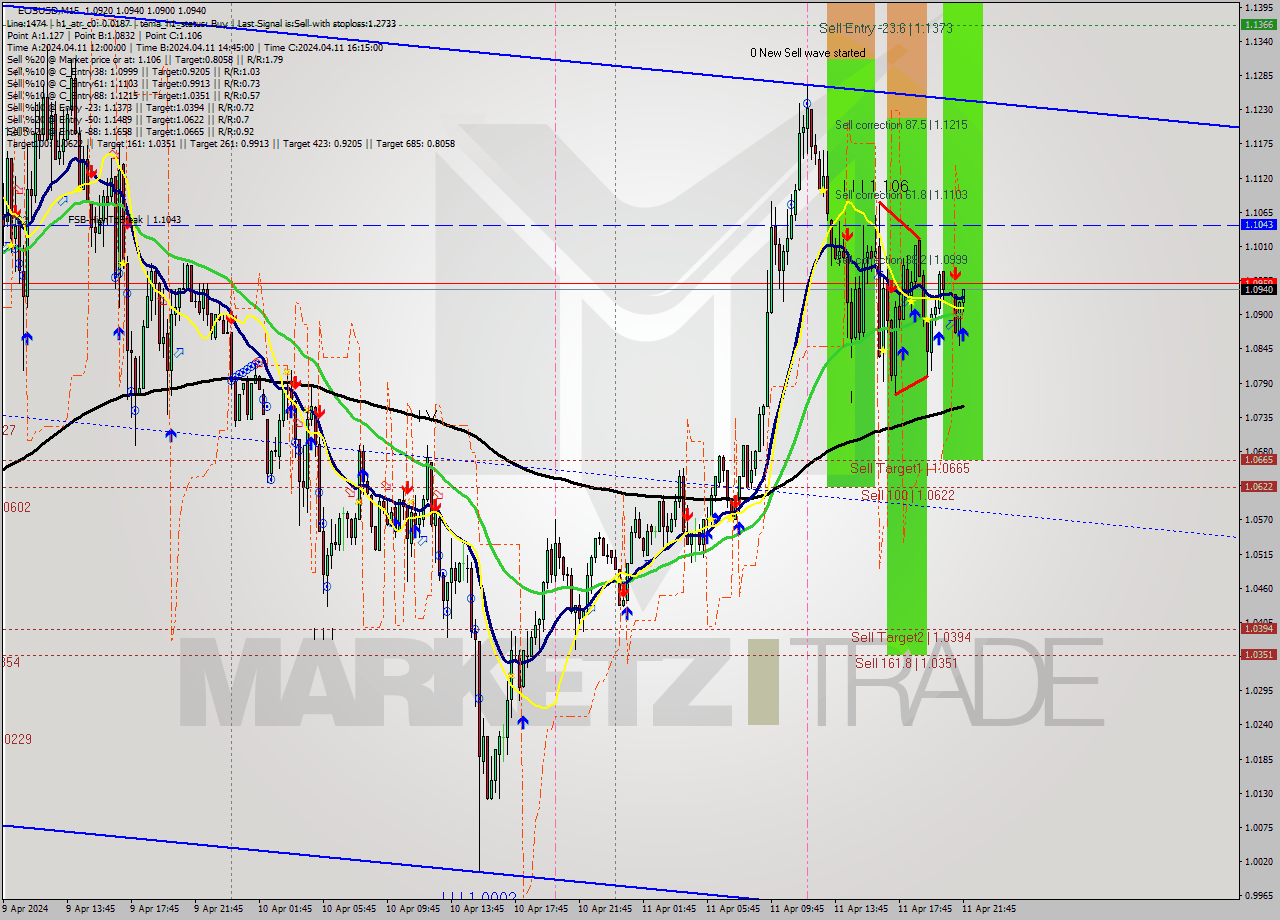Screen dimensions: 1280x920
Task: Click the 'Sell 100 | 1.0622' label
Action: pyautogui.click(x=907, y=495)
